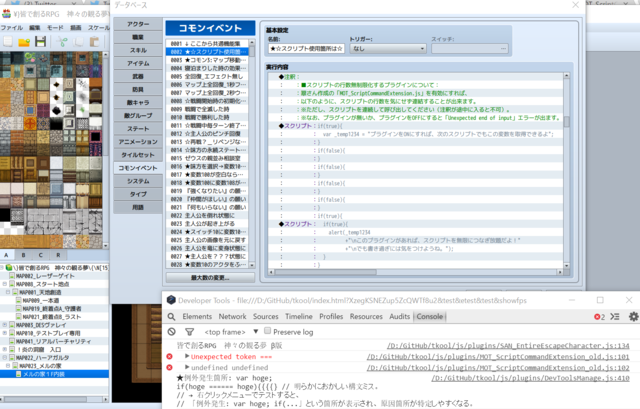Click the project root icon in map tree

pos(9,268)
